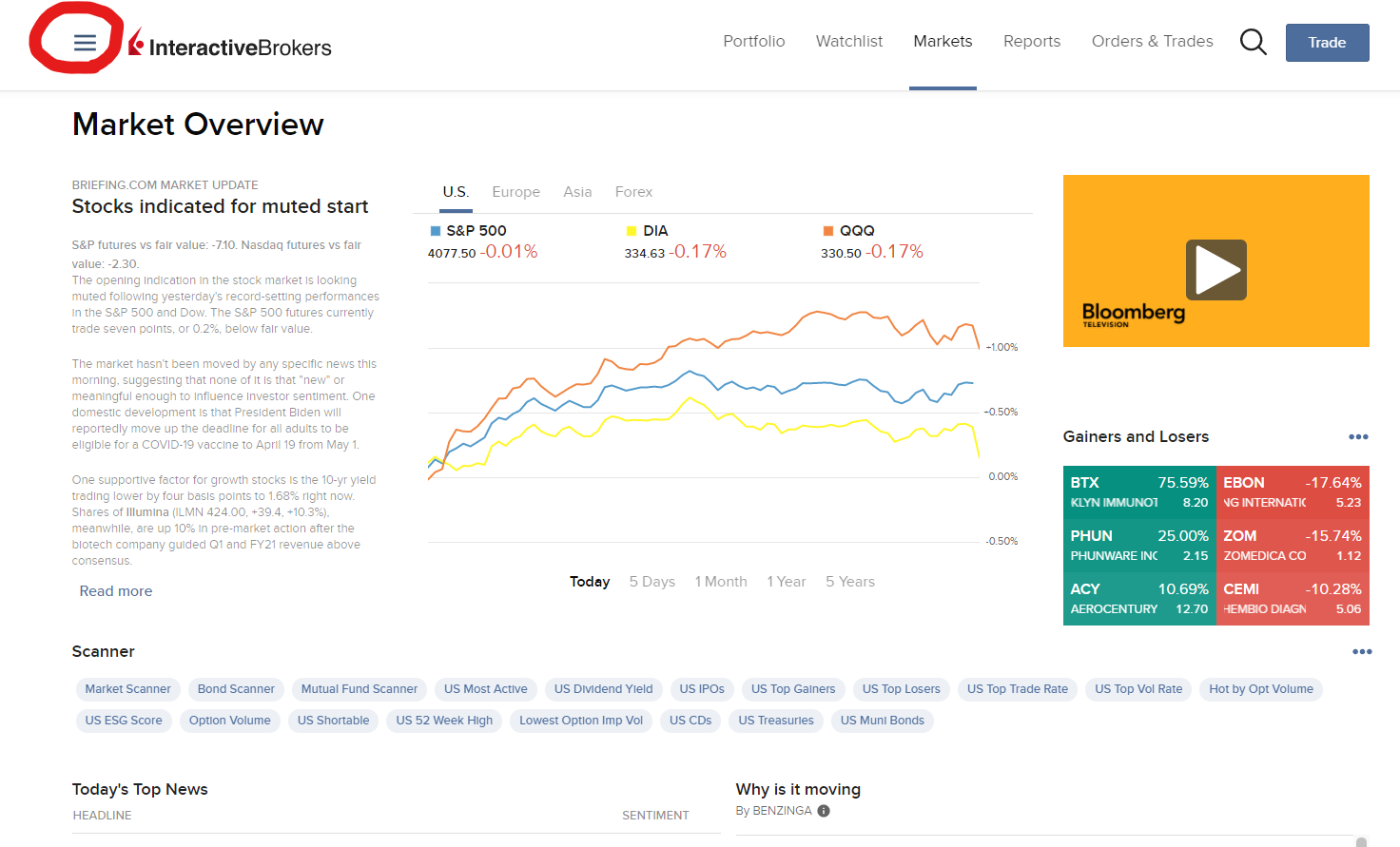
Task: Go to the Portfolio tab
Action: click(754, 42)
